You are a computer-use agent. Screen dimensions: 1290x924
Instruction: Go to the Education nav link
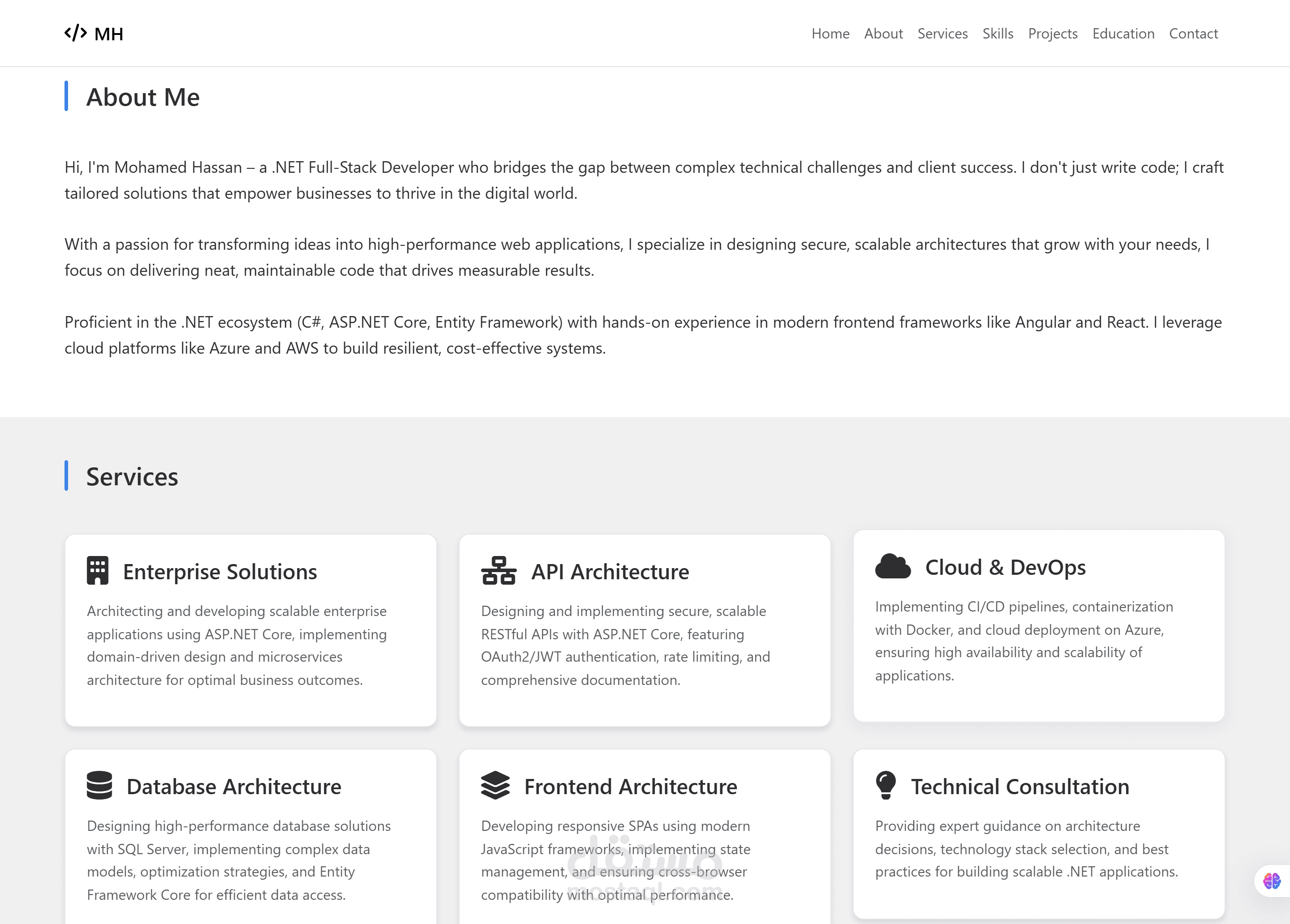[x=1123, y=34]
